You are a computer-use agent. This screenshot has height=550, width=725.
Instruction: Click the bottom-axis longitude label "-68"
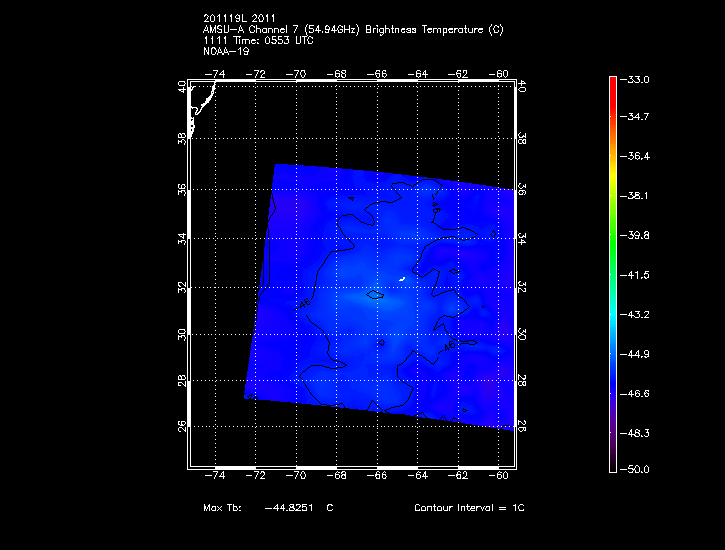[337, 475]
